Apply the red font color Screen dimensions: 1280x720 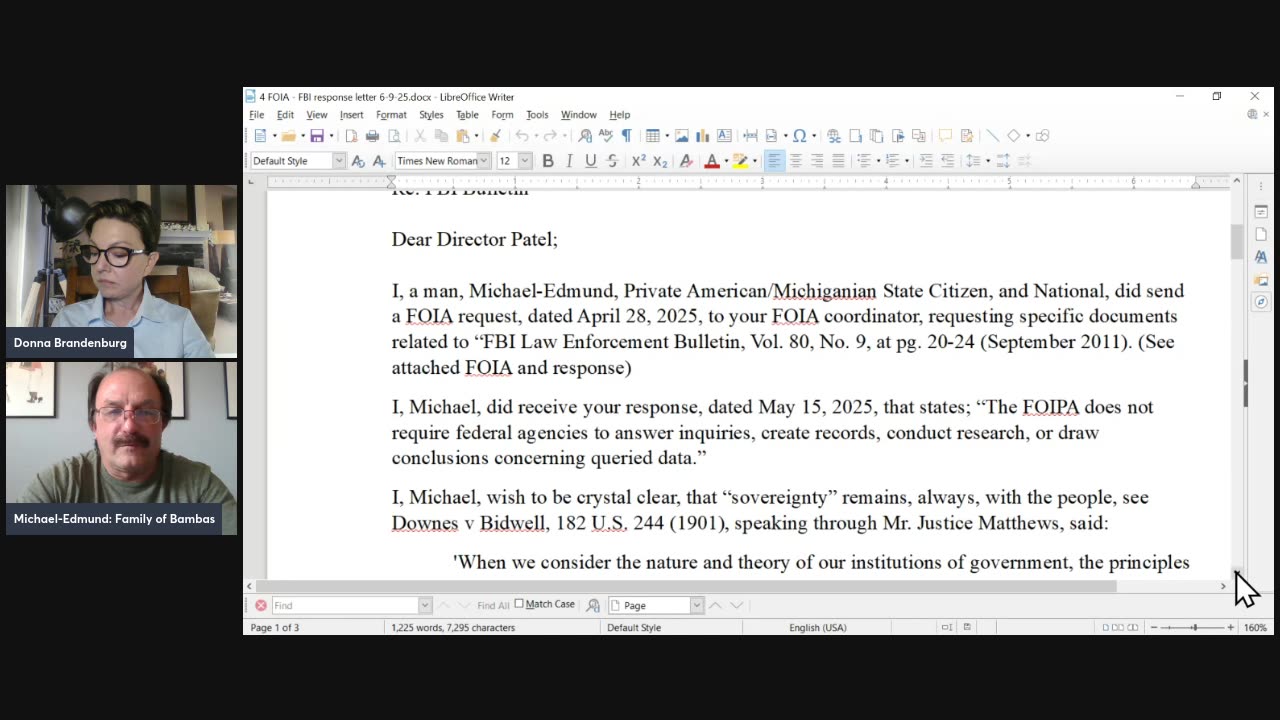(x=711, y=161)
